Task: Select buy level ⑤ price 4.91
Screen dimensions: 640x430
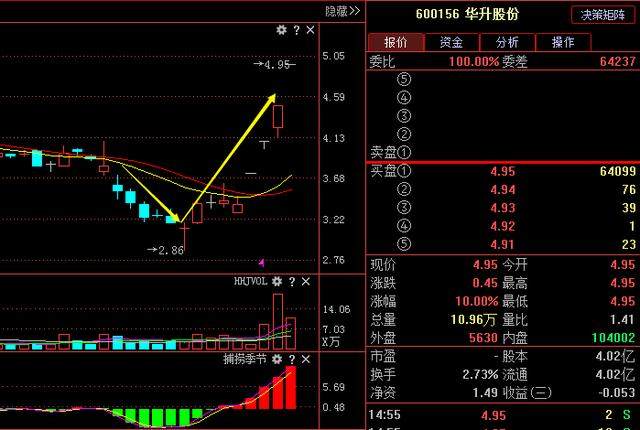Action: [x=503, y=245]
